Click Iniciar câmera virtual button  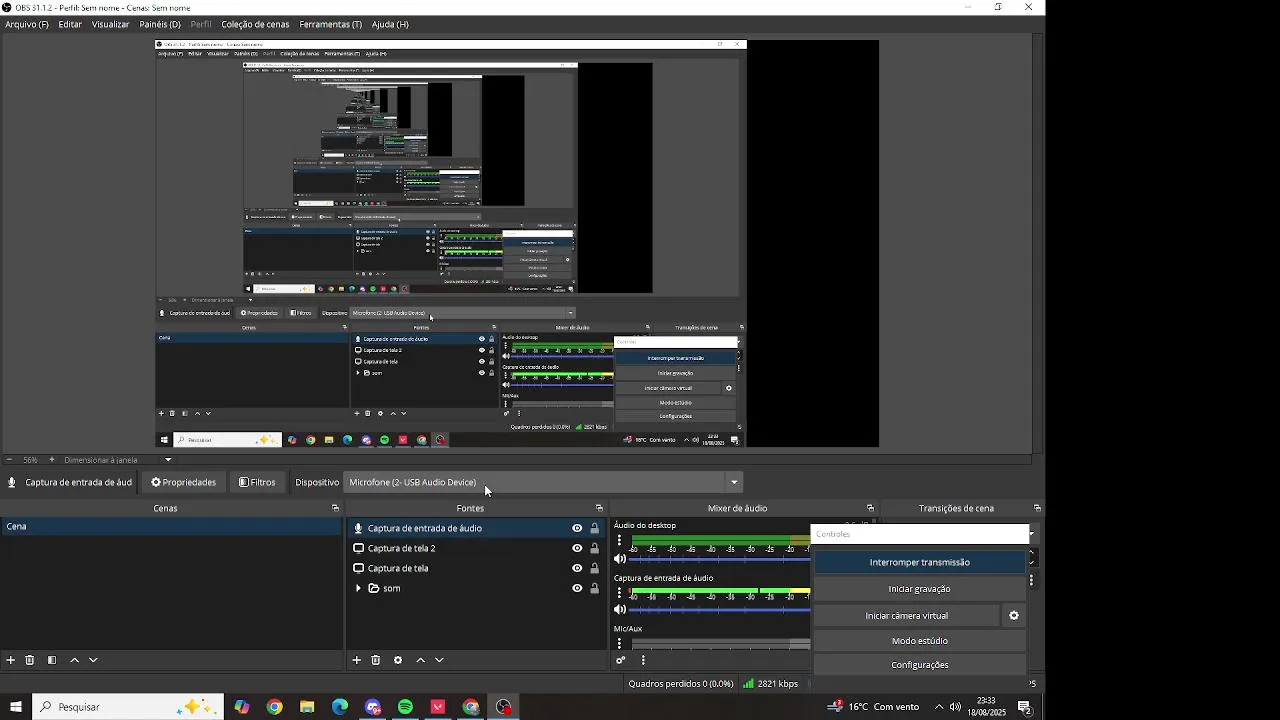click(907, 616)
